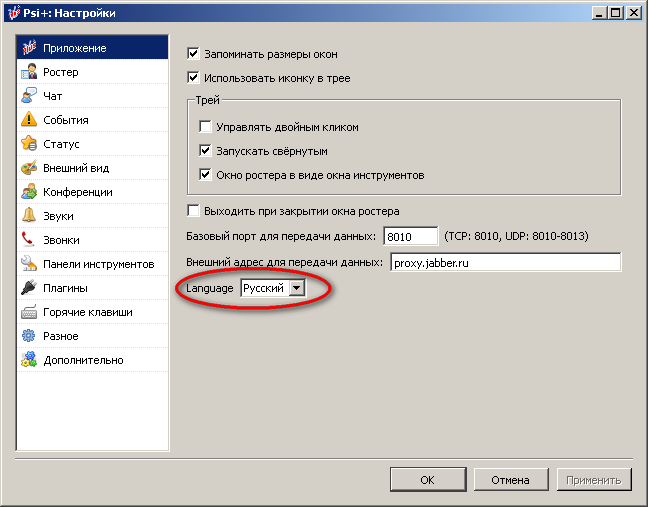Viewport: 648px width, 507px height.
Task: Open Внешний вид palette icon
Action: coord(30,168)
